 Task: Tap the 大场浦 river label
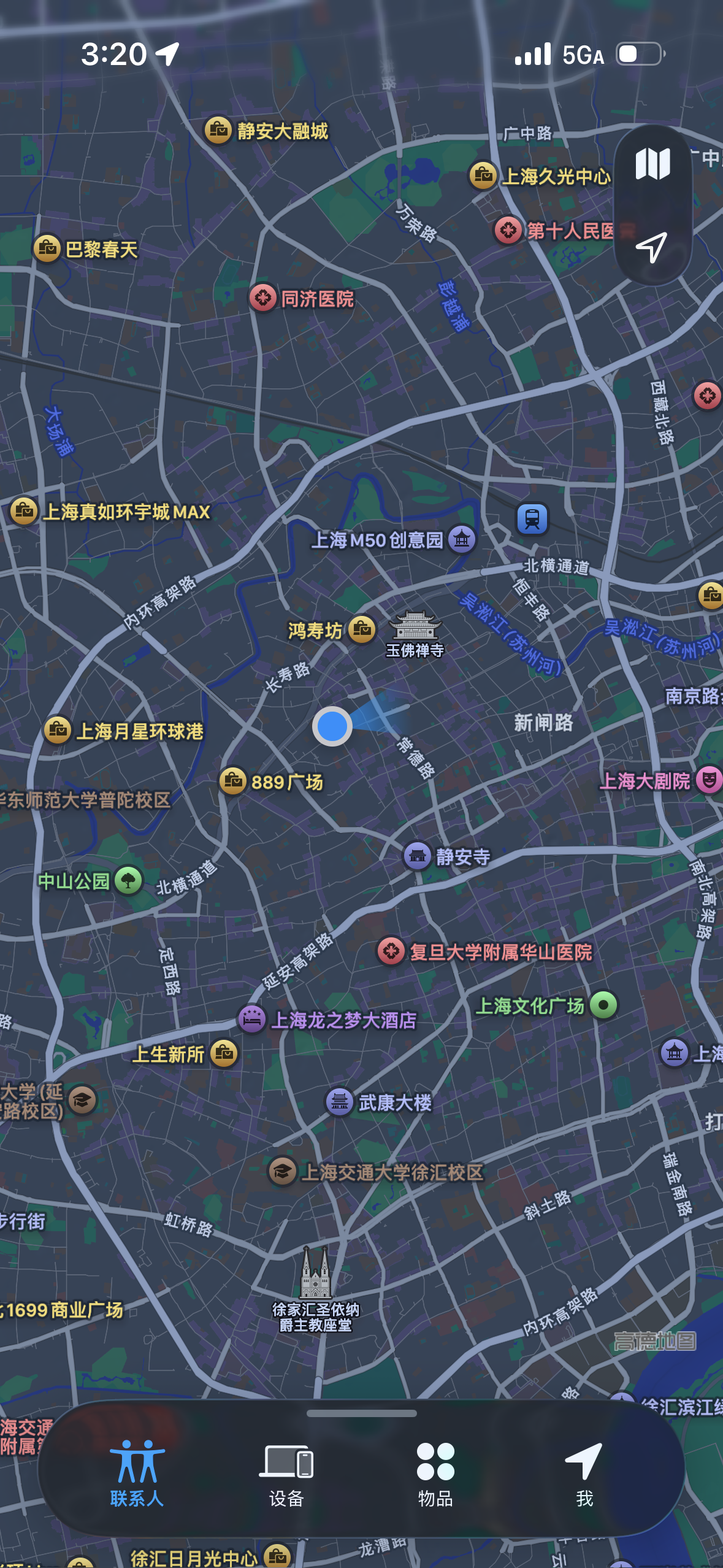point(59,431)
